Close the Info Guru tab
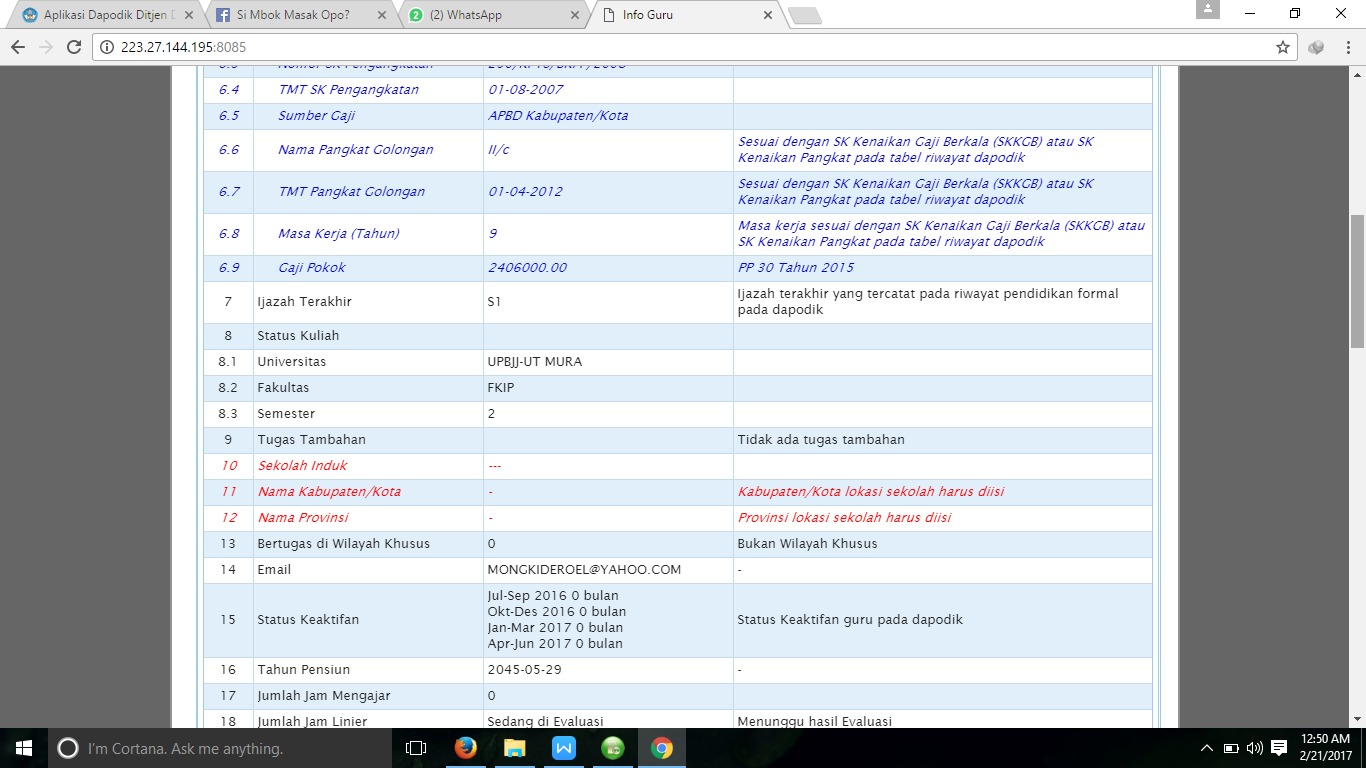The height and width of the screenshot is (768, 1366). [x=768, y=16]
